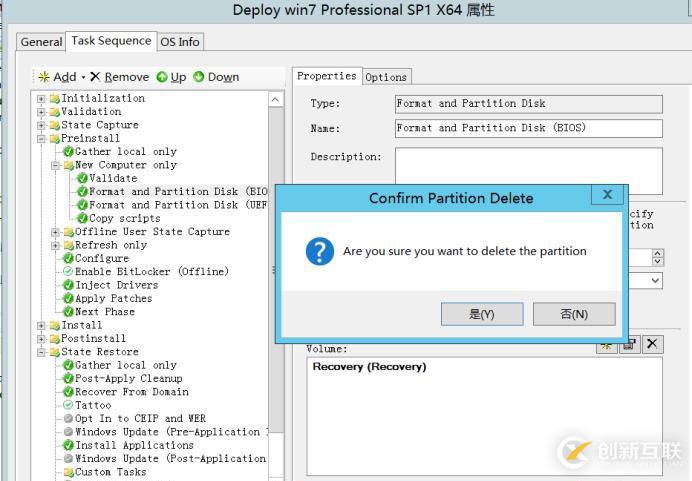This screenshot has height=481, width=692.
Task: Collapse the State Restore group
Action: point(41,352)
